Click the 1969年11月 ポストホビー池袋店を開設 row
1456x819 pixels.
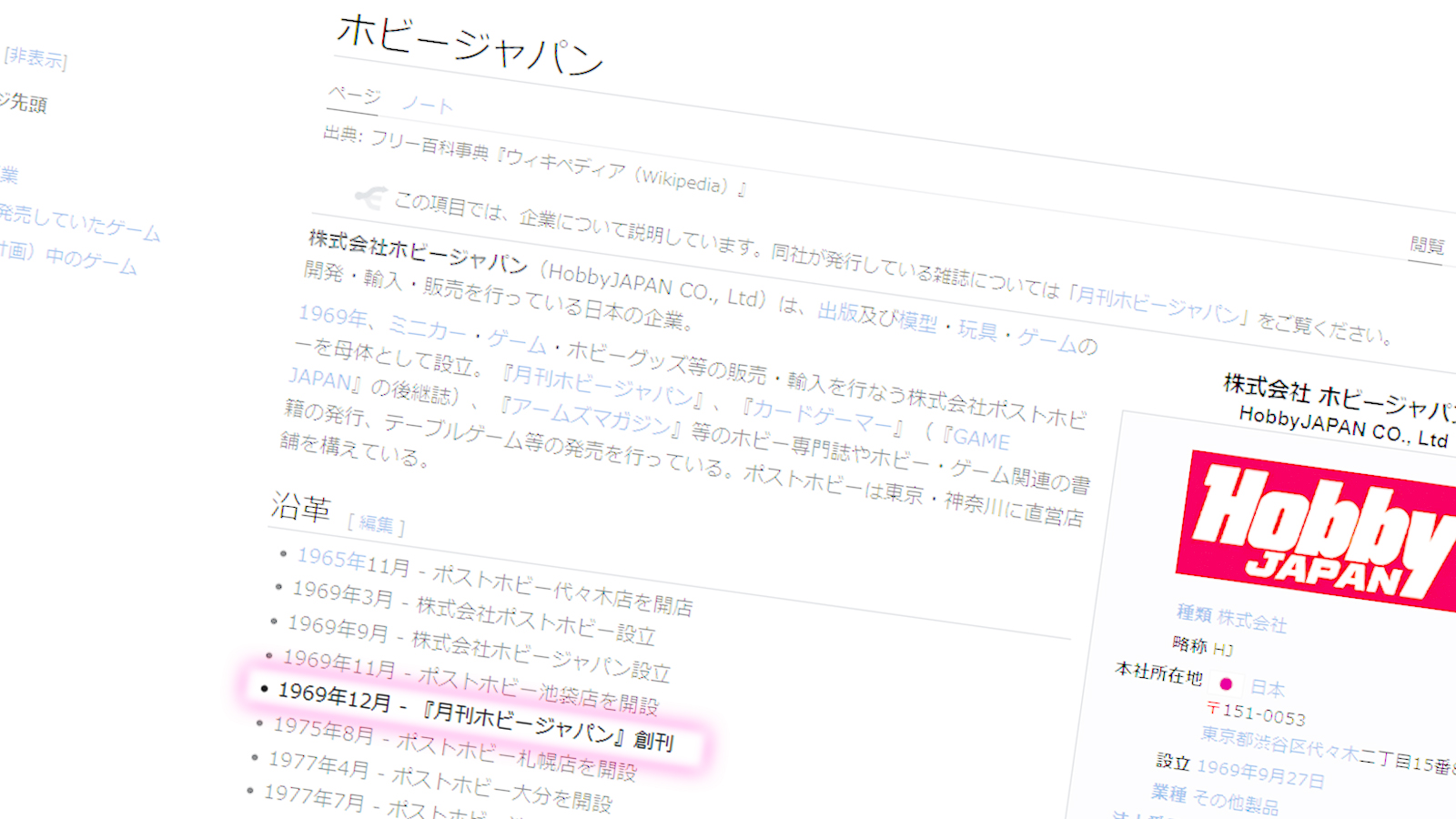click(x=470, y=682)
